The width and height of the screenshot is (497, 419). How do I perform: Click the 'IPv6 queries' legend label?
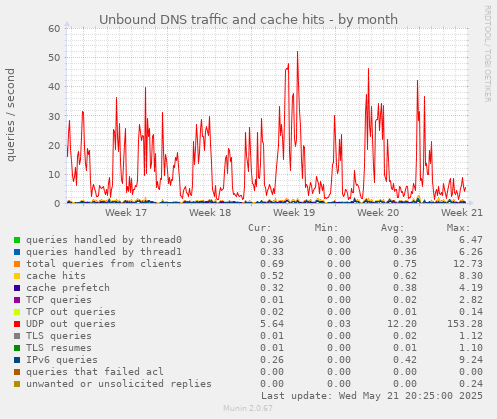62,360
